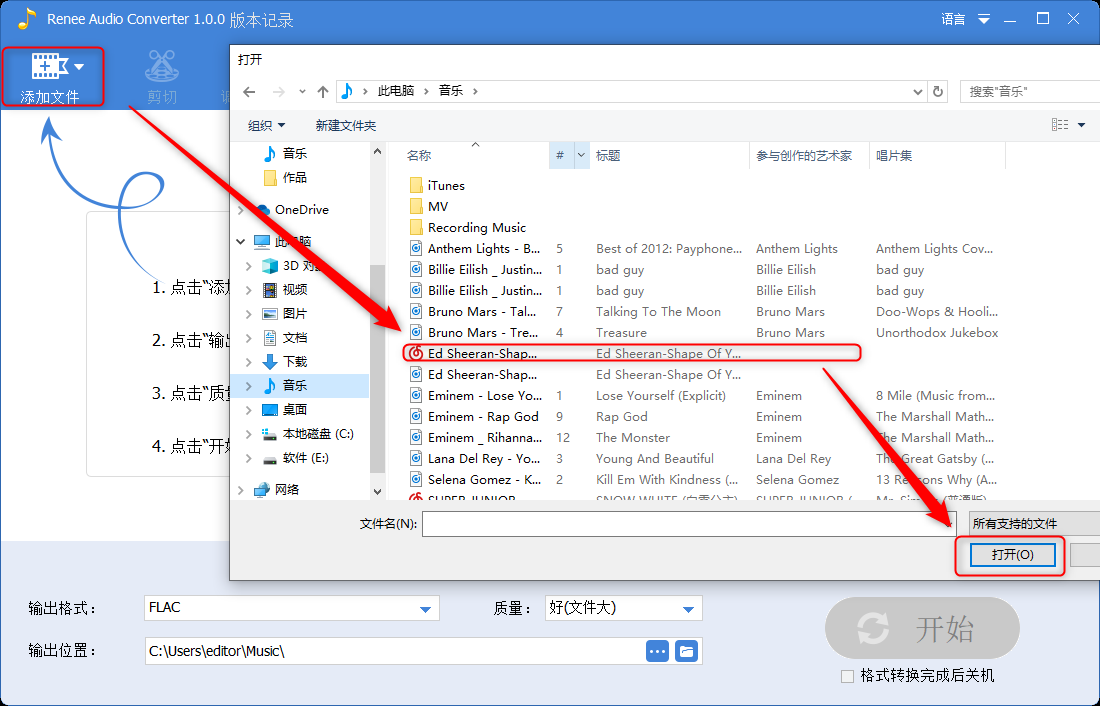Expand the address bar history dropdown

coord(918,91)
